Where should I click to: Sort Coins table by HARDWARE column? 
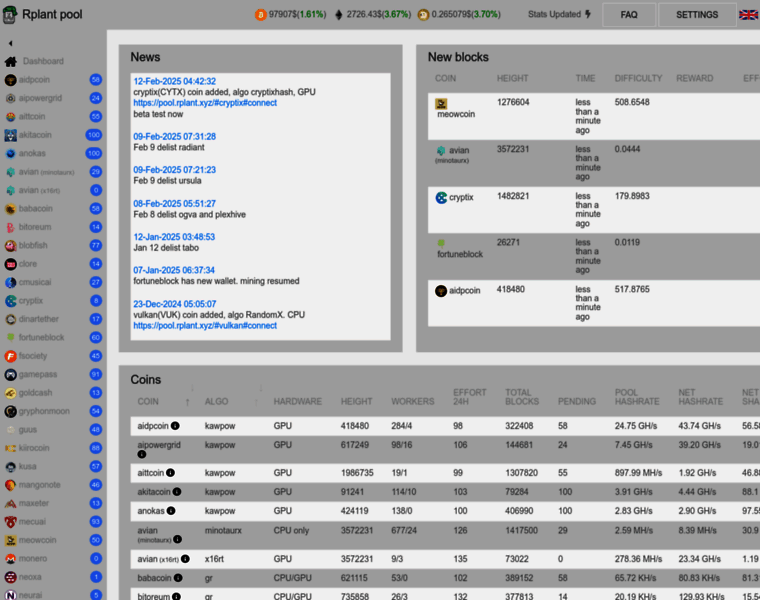[x=298, y=401]
